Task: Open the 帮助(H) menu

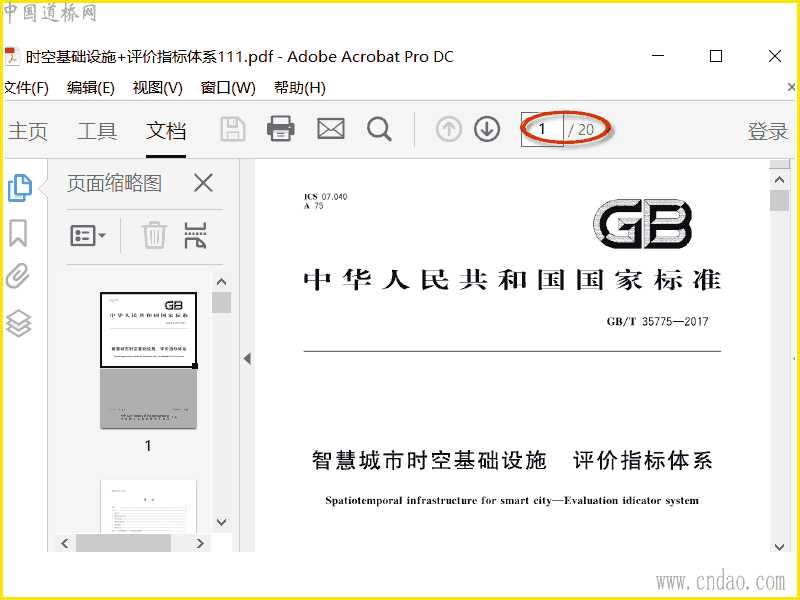Action: pos(299,88)
